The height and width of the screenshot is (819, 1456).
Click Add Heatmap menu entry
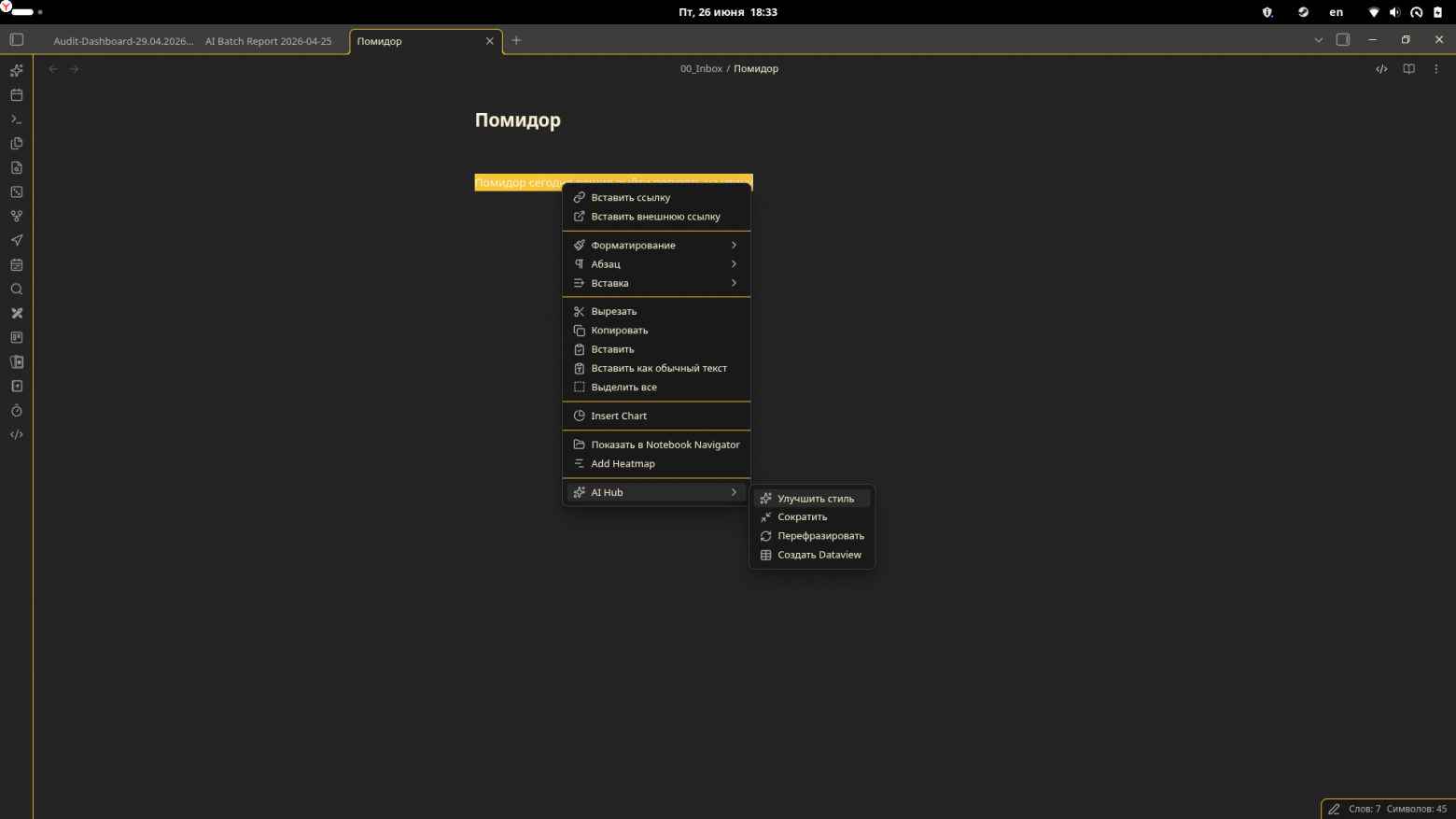click(x=656, y=464)
